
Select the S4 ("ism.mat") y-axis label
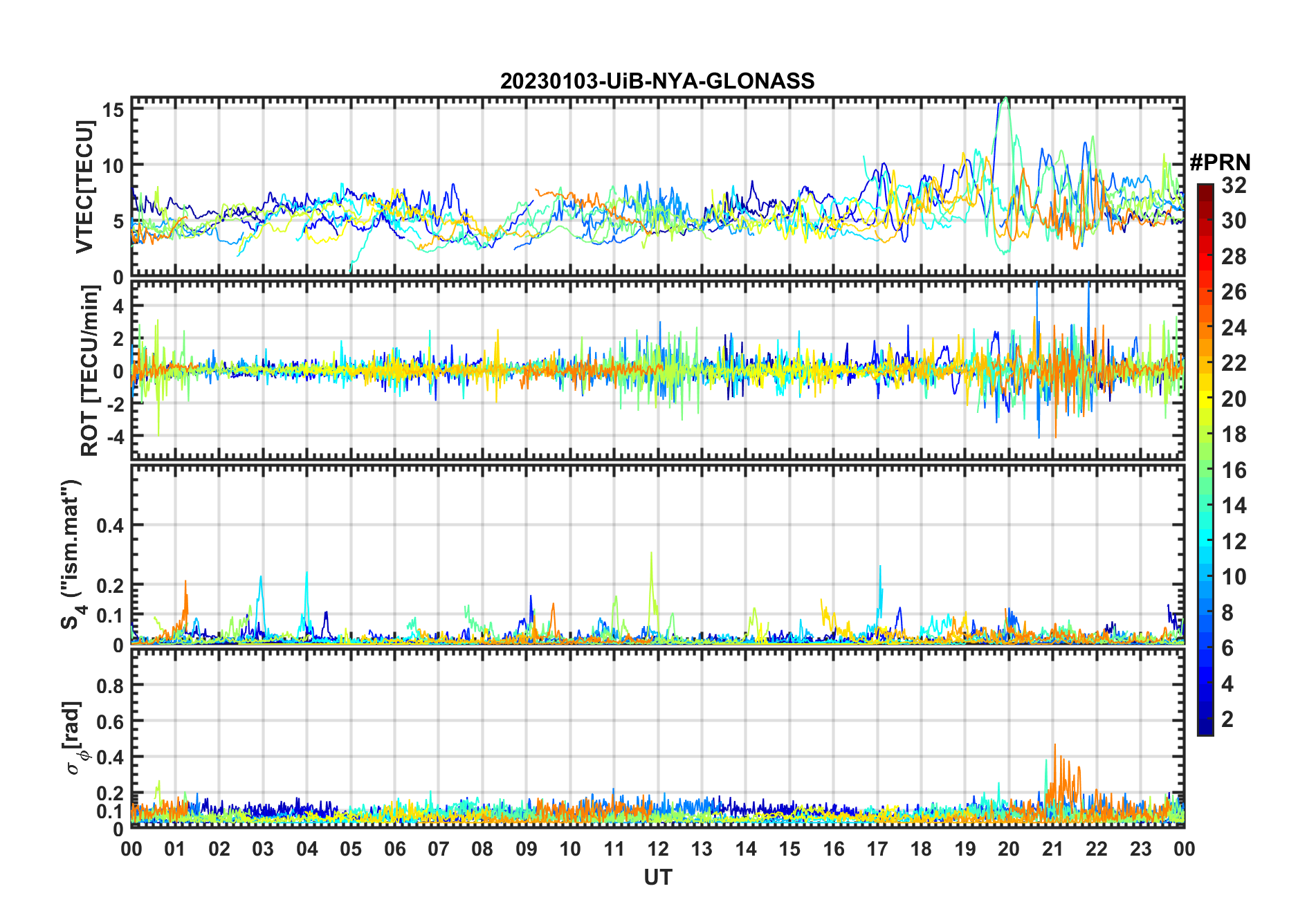pyautogui.click(x=72, y=555)
